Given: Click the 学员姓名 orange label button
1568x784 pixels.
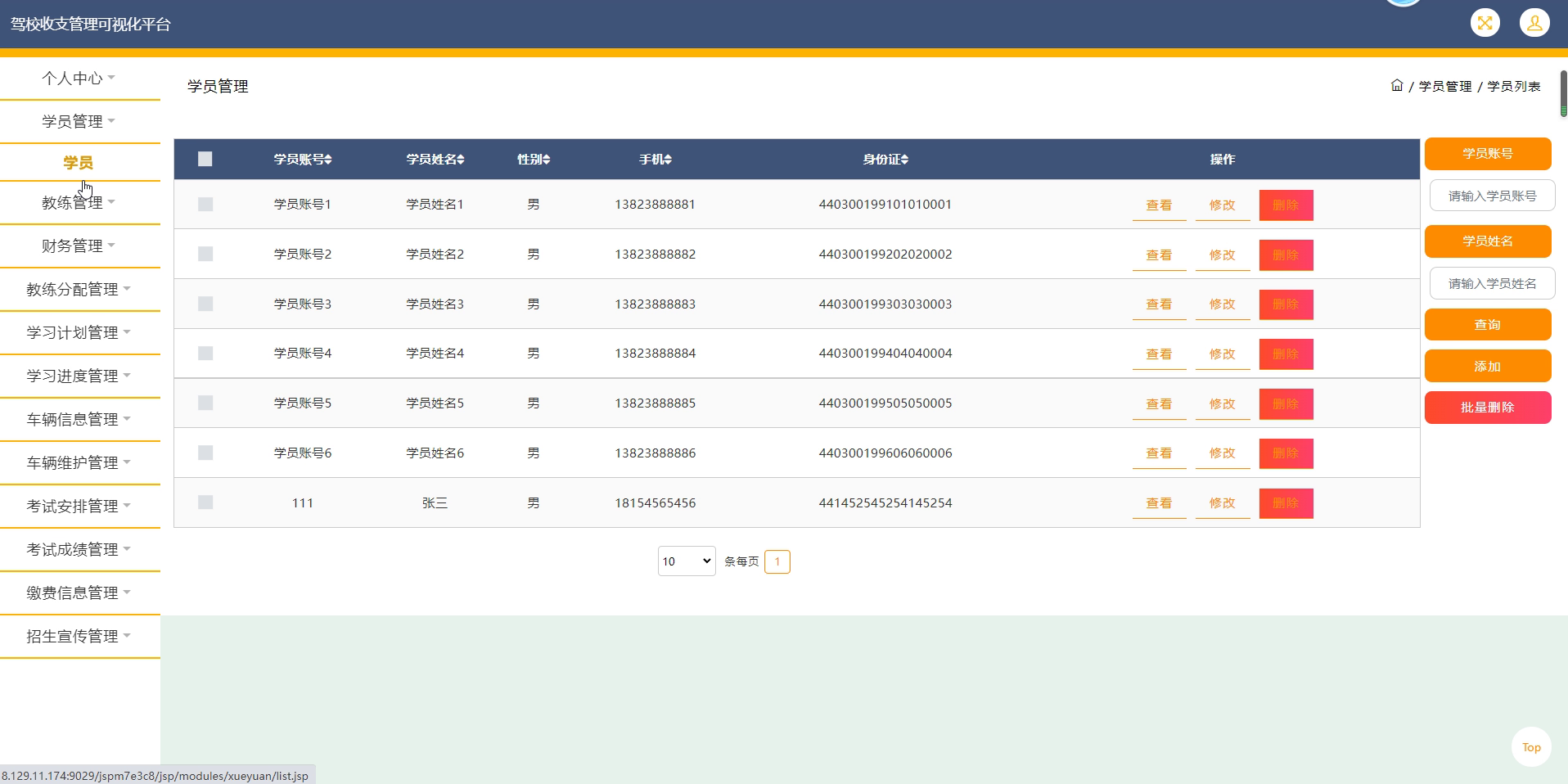Looking at the screenshot, I should tap(1488, 241).
